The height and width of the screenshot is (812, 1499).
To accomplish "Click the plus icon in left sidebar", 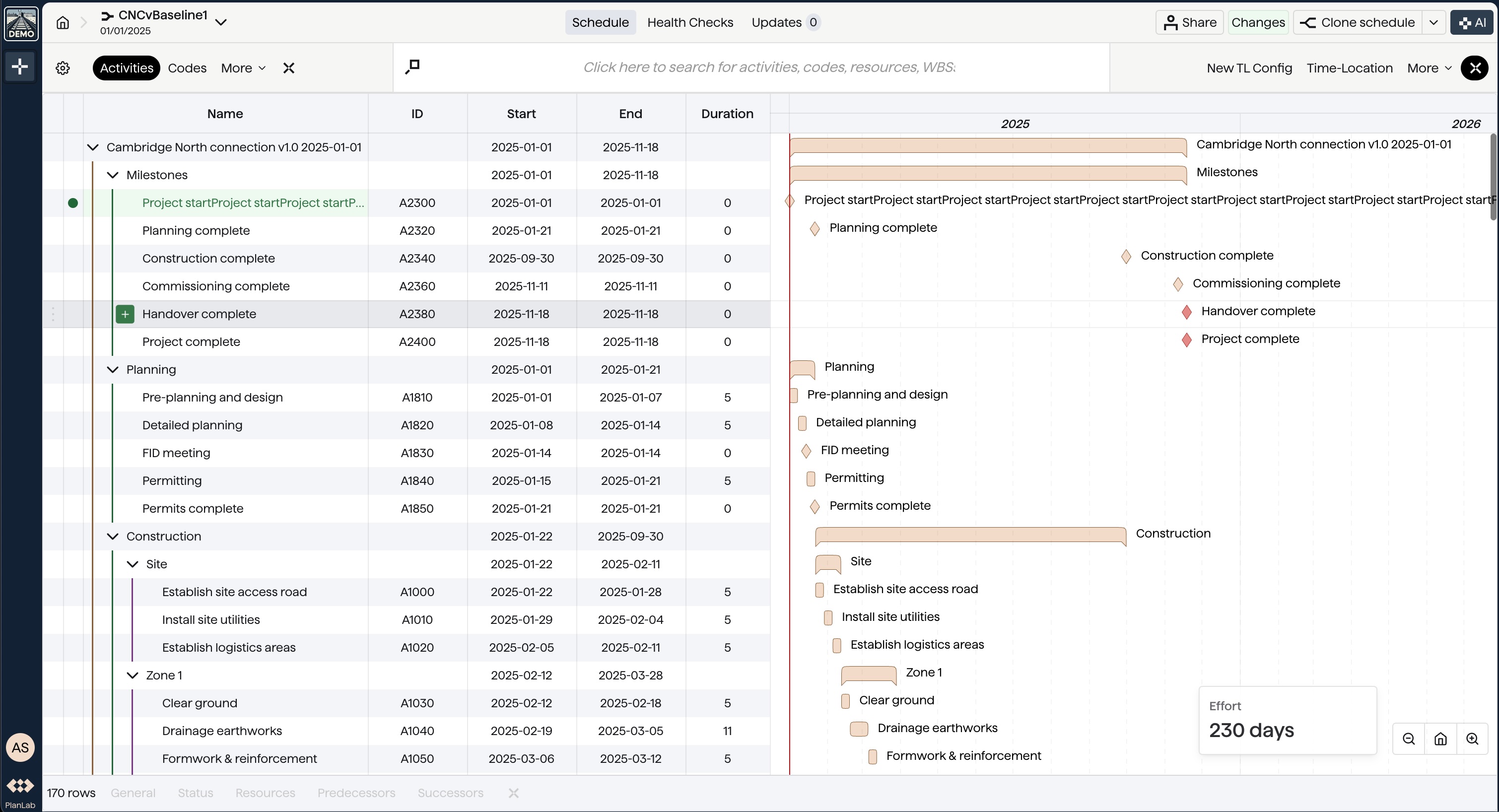I will 20,67.
